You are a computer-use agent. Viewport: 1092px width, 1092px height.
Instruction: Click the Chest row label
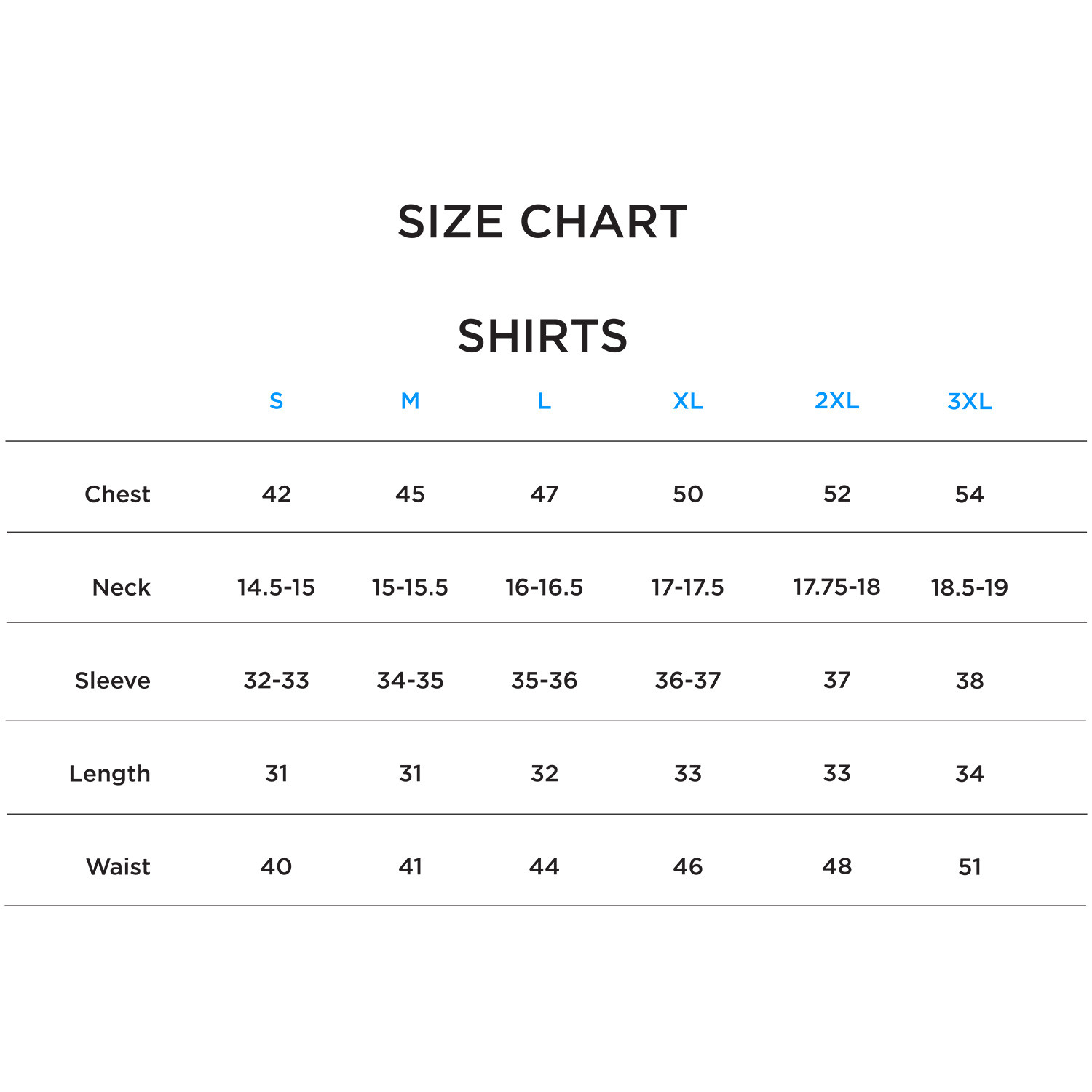click(x=117, y=494)
